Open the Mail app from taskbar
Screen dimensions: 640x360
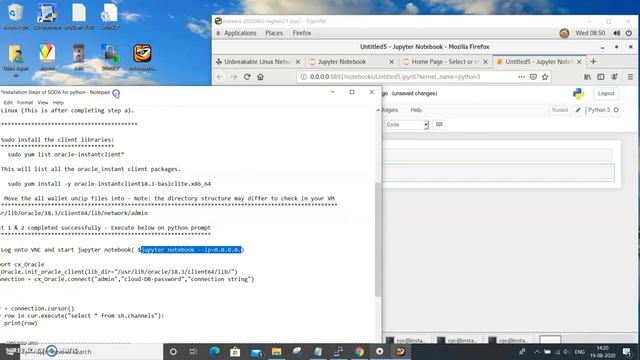[256, 351]
